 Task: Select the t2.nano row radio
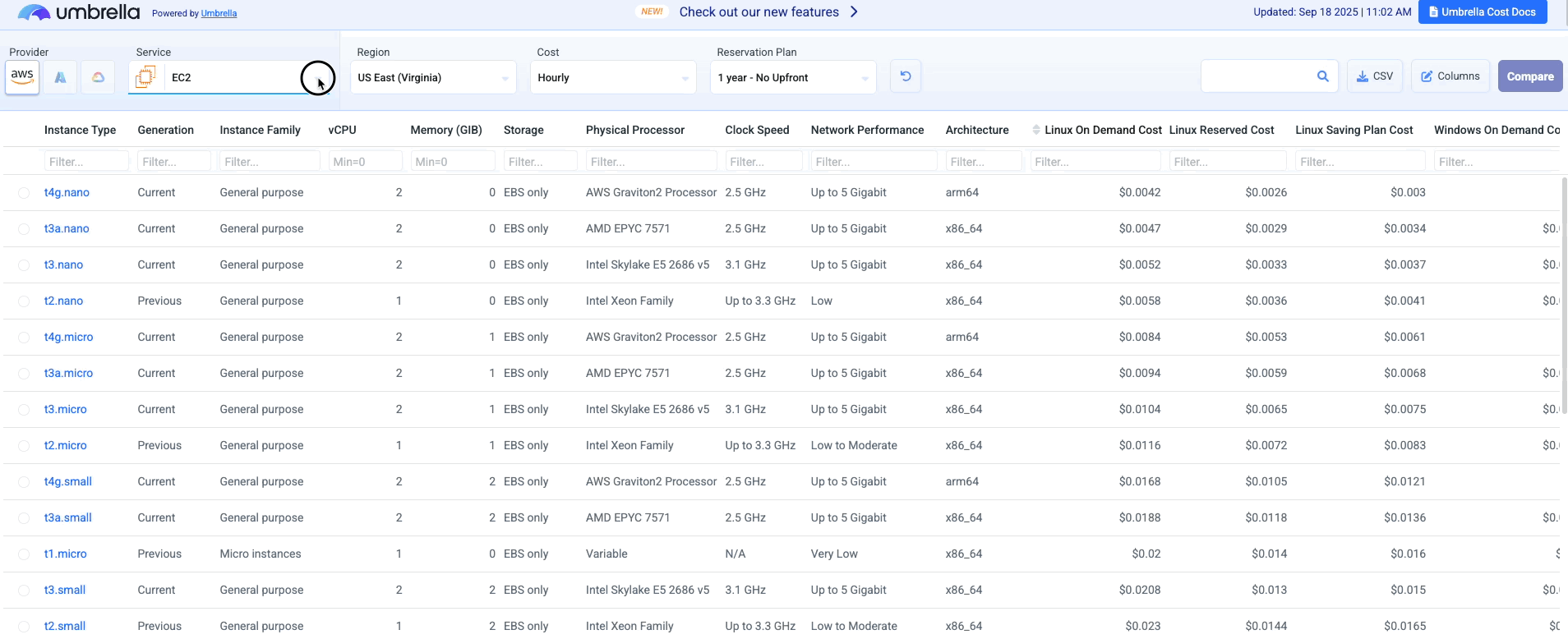[24, 301]
